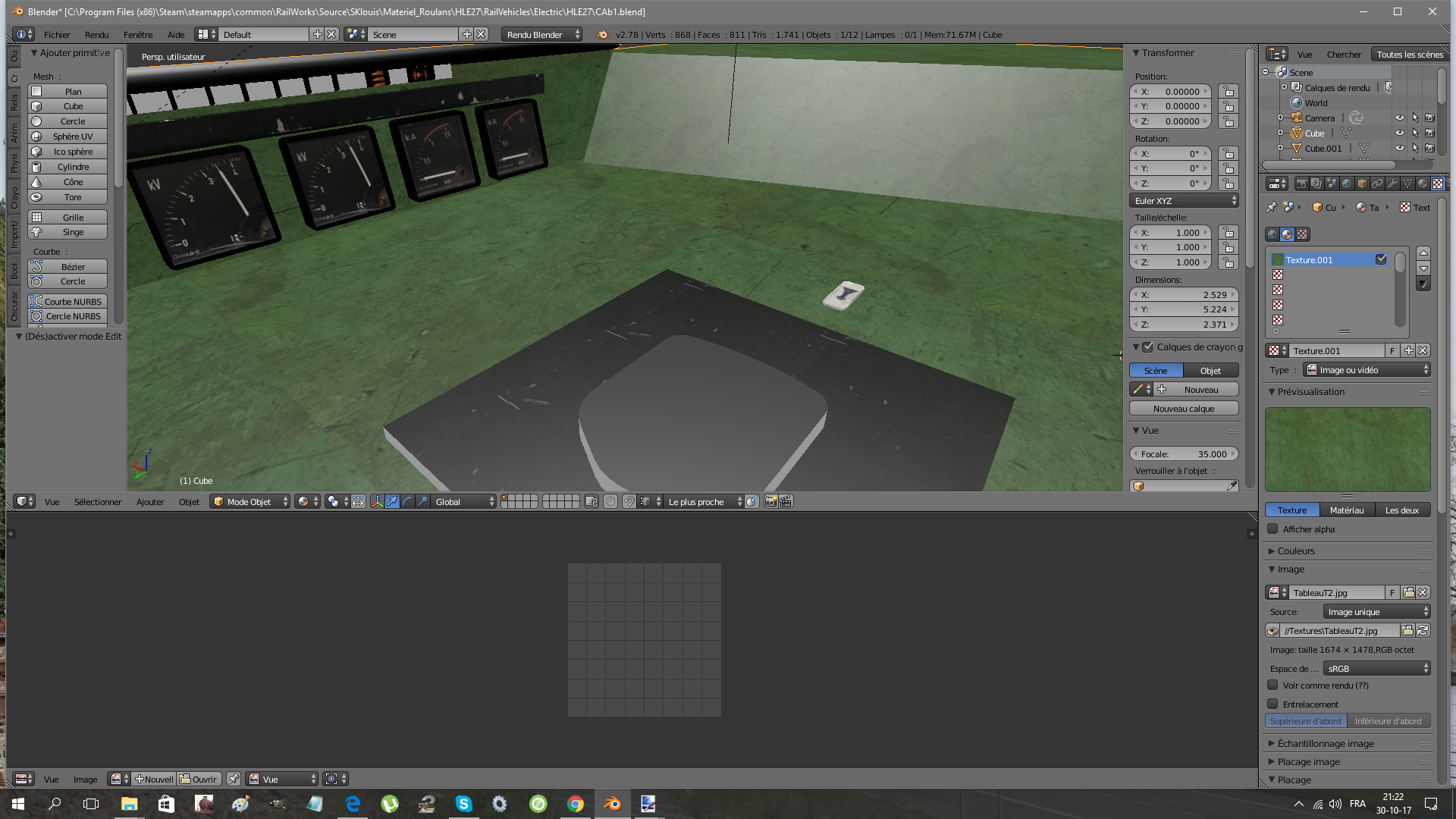Toggle Texture.001 slot enabled checkbox

pyautogui.click(x=1381, y=259)
